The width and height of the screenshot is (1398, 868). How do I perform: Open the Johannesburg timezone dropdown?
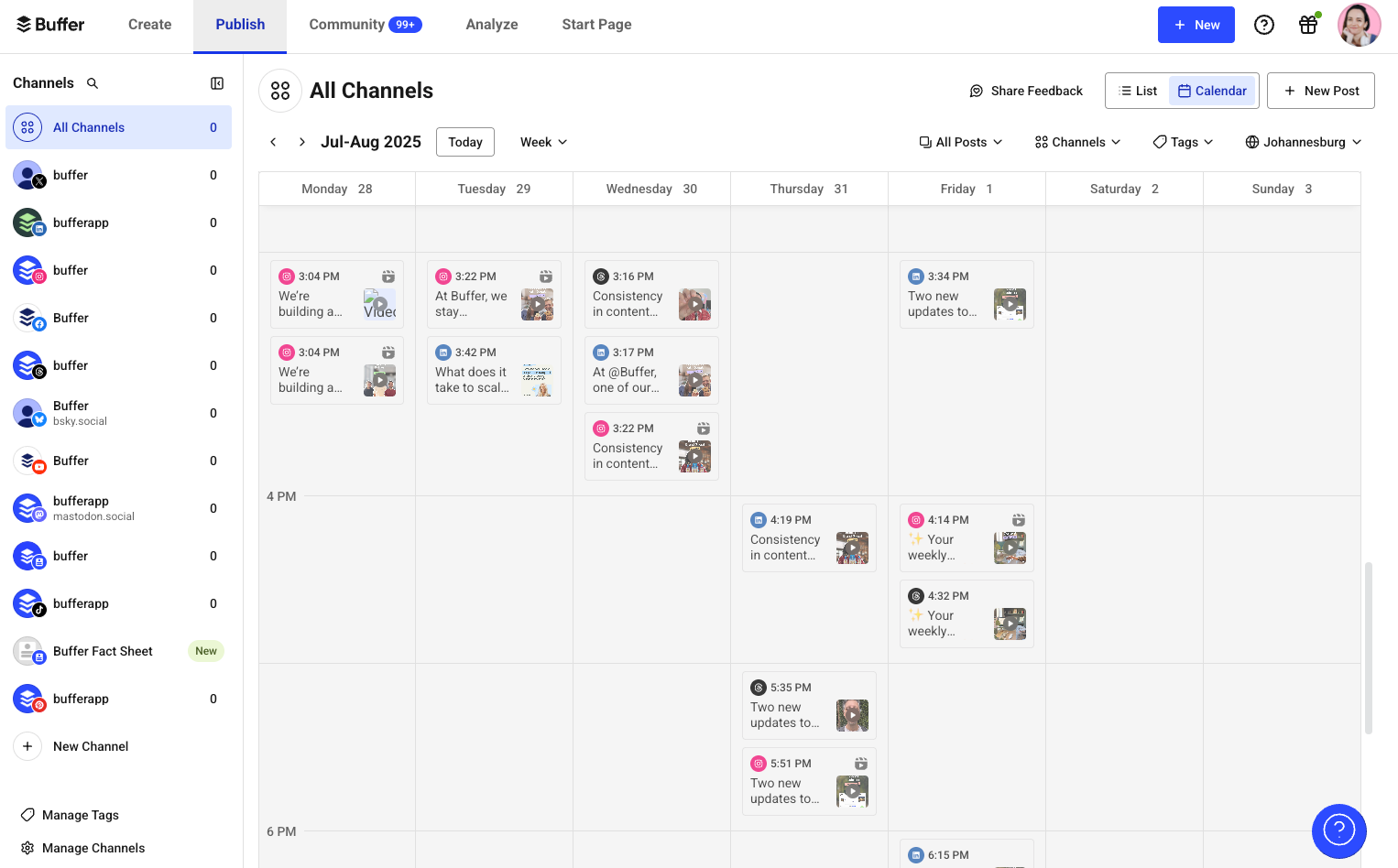pyautogui.click(x=1303, y=142)
